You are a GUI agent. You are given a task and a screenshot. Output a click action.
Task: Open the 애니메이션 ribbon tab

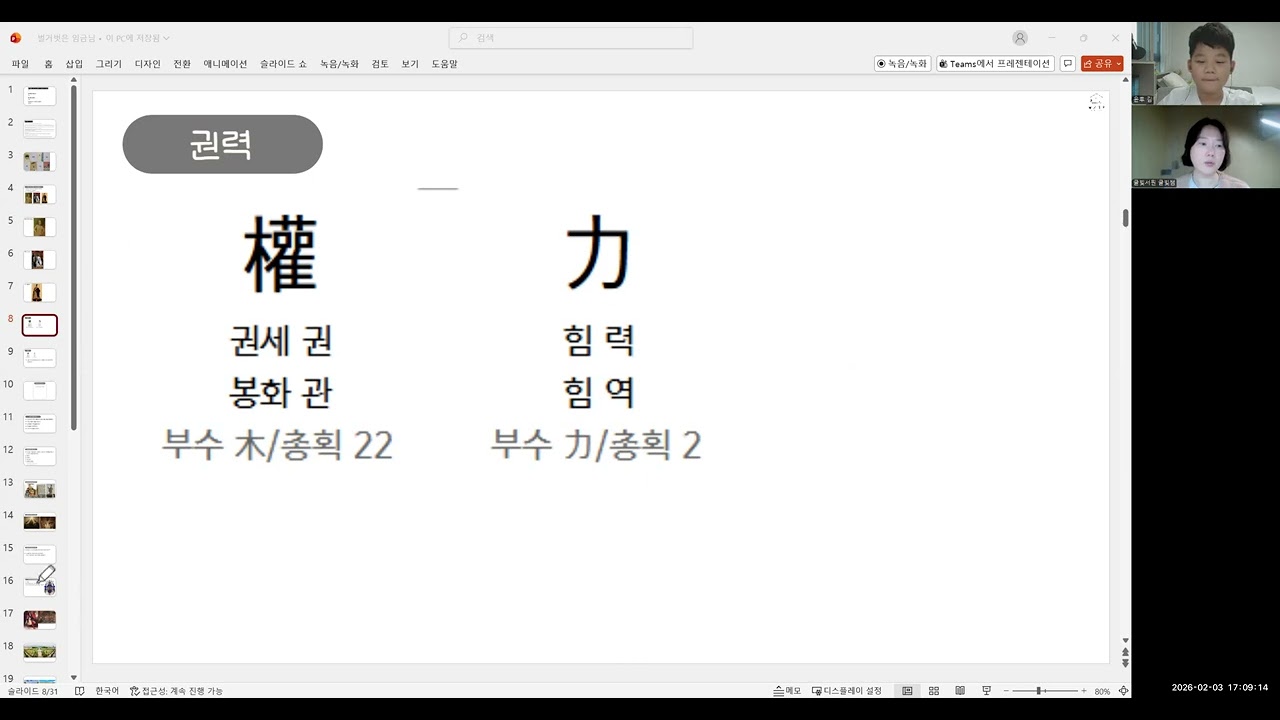[x=225, y=64]
